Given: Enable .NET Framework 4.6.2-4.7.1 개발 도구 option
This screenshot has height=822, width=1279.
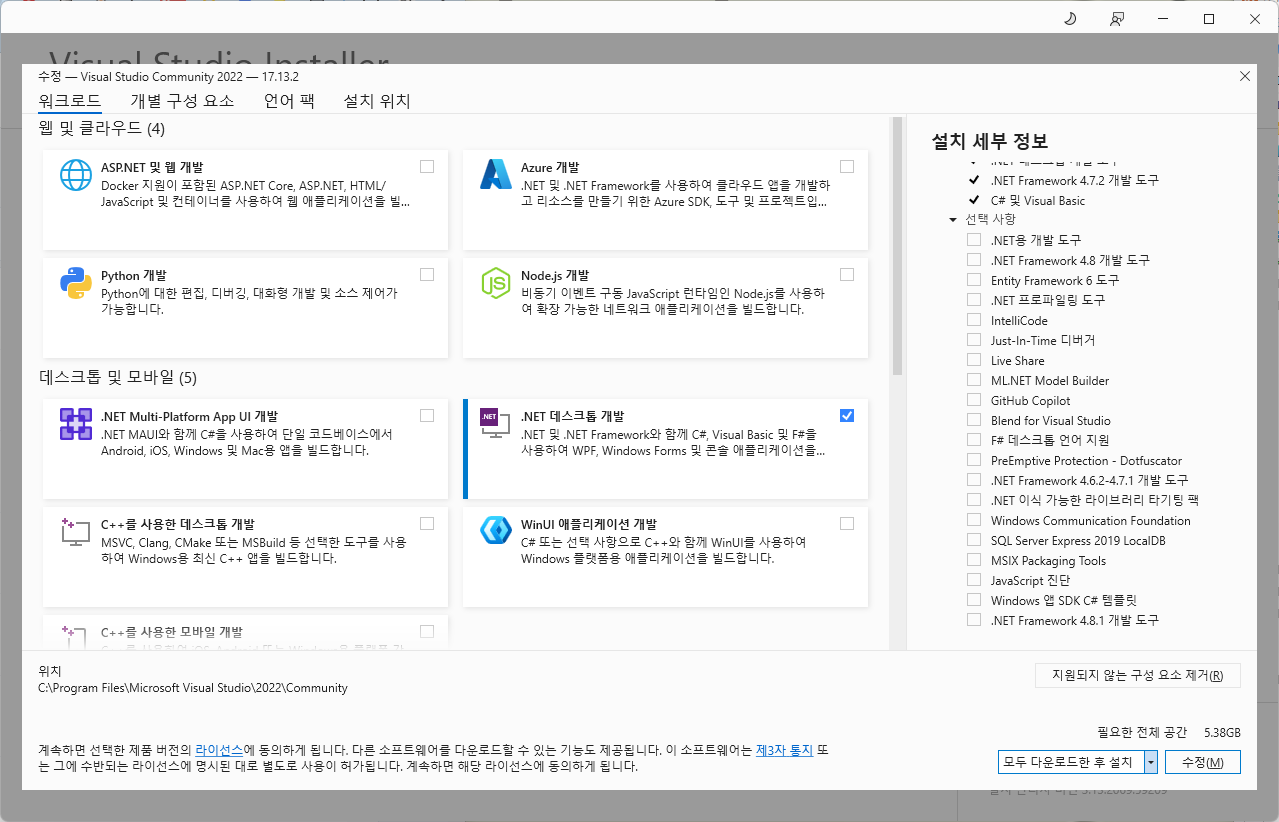Looking at the screenshot, I should pos(974,480).
